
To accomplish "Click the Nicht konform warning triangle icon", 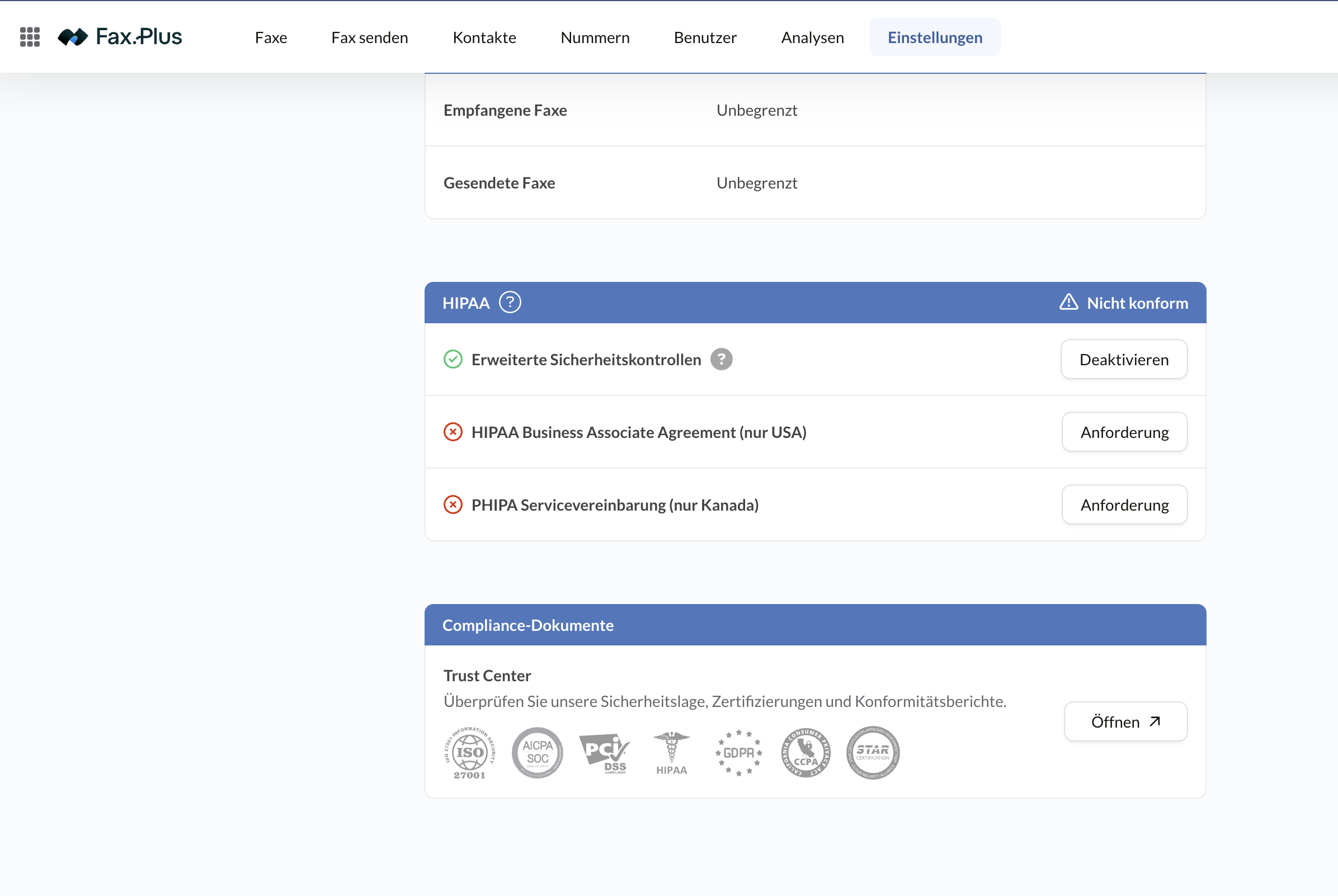I will click(x=1068, y=302).
